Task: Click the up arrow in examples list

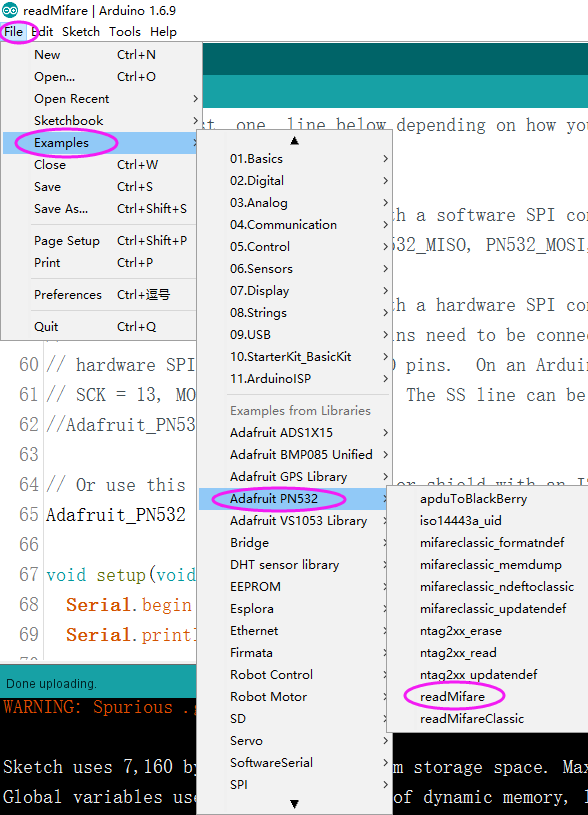Action: point(294,140)
